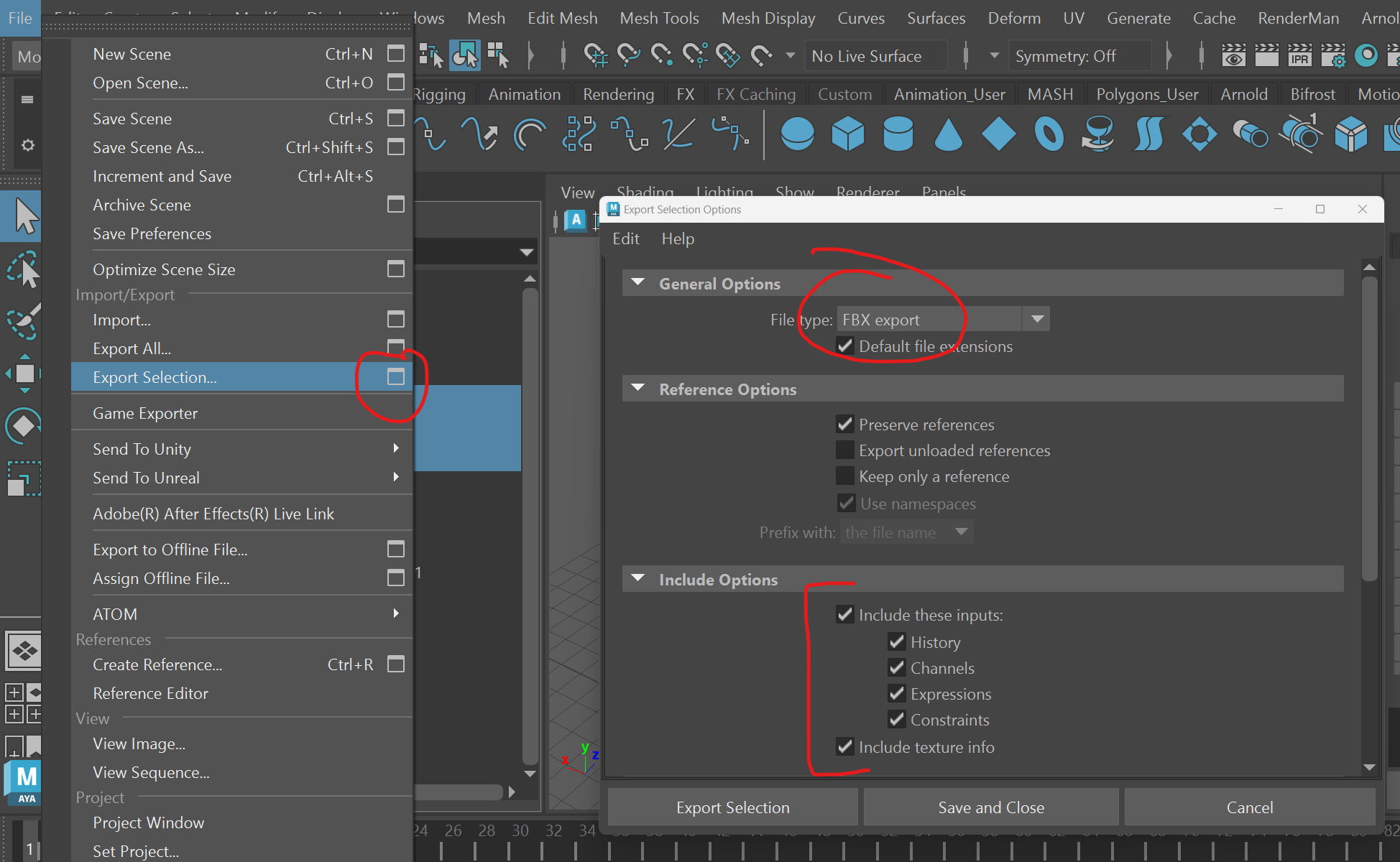Switch to the Rendering shelf tab
Viewport: 1400px width, 862px height.
tap(618, 94)
